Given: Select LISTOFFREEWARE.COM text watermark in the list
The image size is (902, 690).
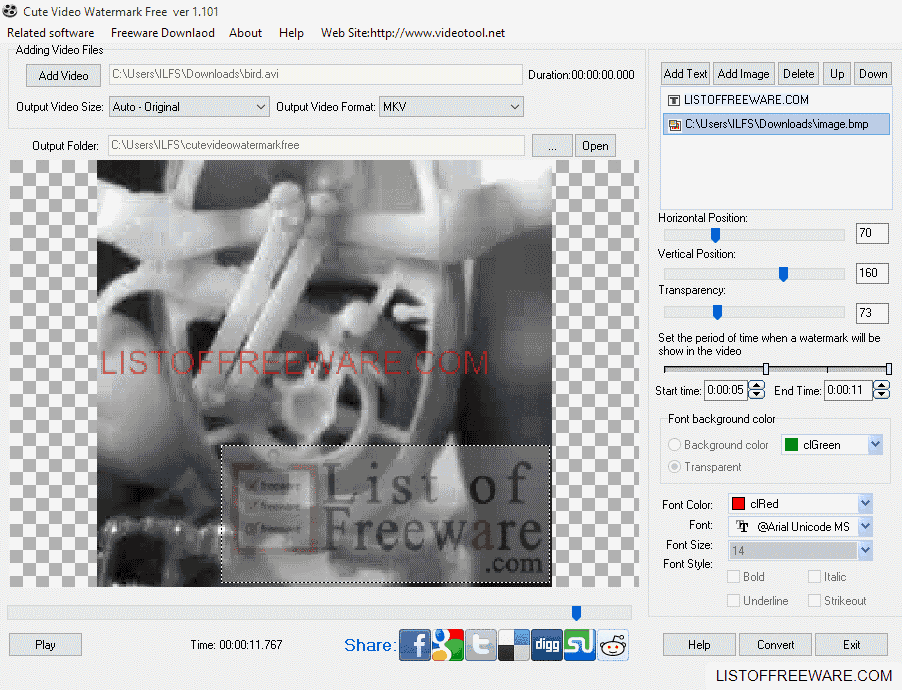Looking at the screenshot, I should [x=776, y=100].
